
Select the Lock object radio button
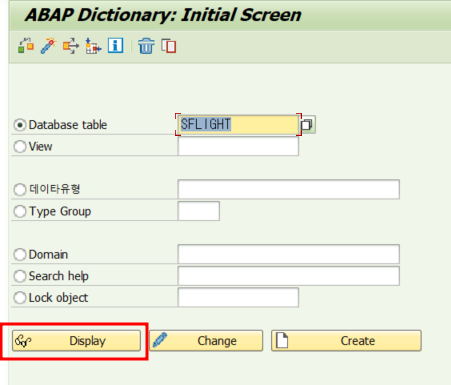pyautogui.click(x=20, y=298)
